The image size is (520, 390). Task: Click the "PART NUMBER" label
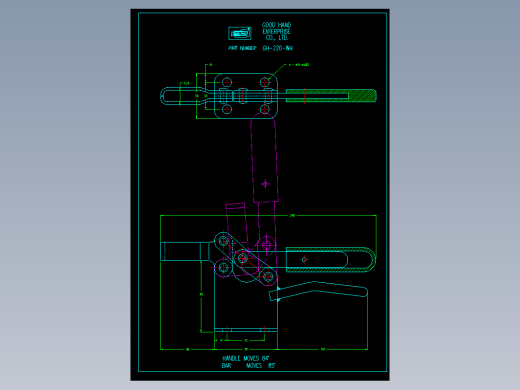click(x=242, y=48)
